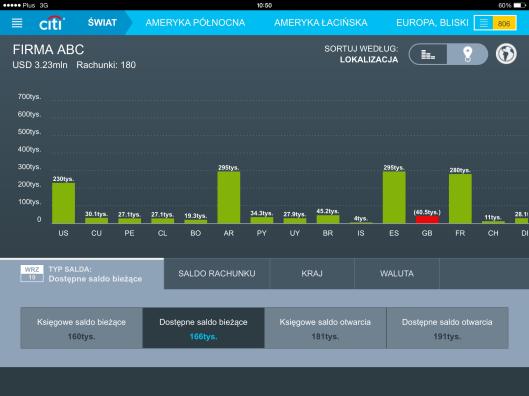Sort by location using pin icon

[467, 54]
